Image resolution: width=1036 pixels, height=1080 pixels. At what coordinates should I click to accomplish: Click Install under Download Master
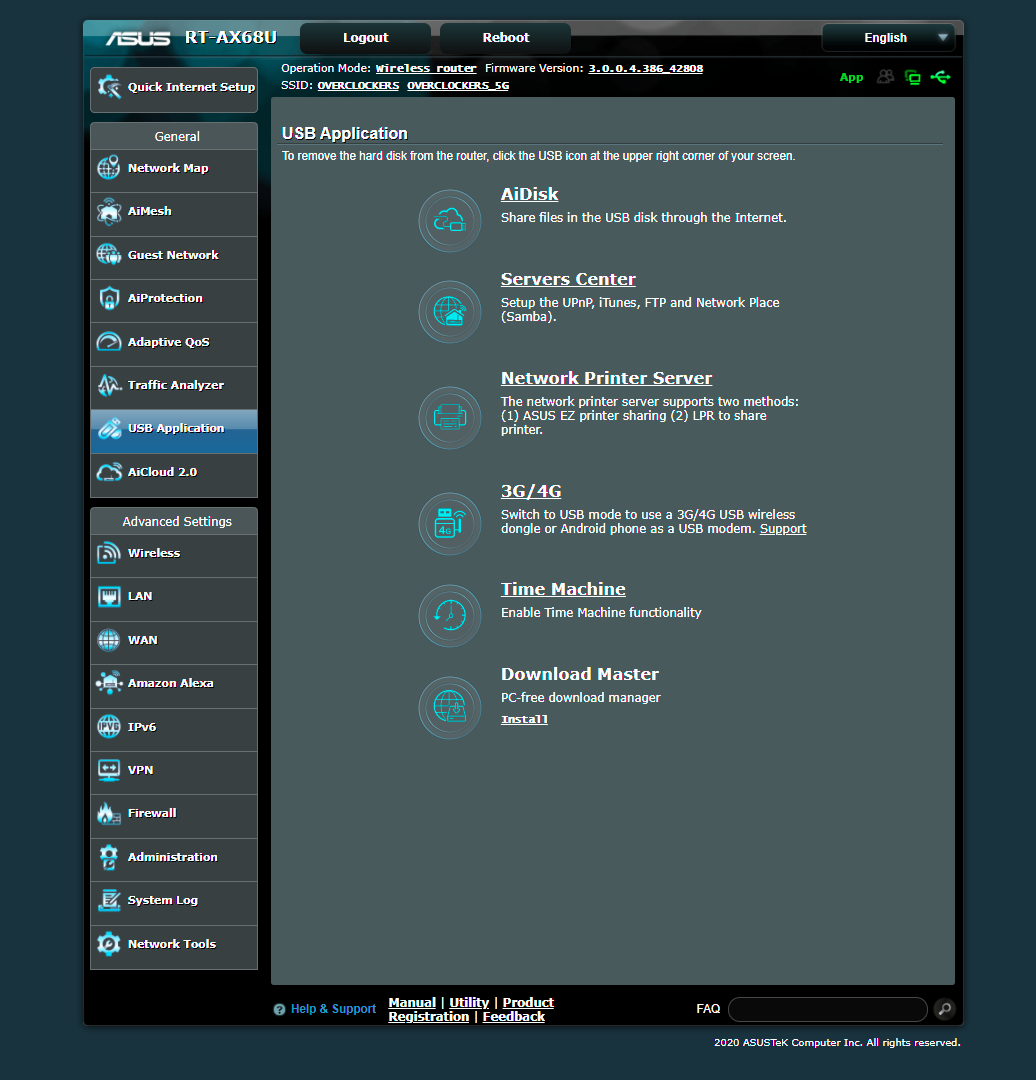tap(524, 719)
